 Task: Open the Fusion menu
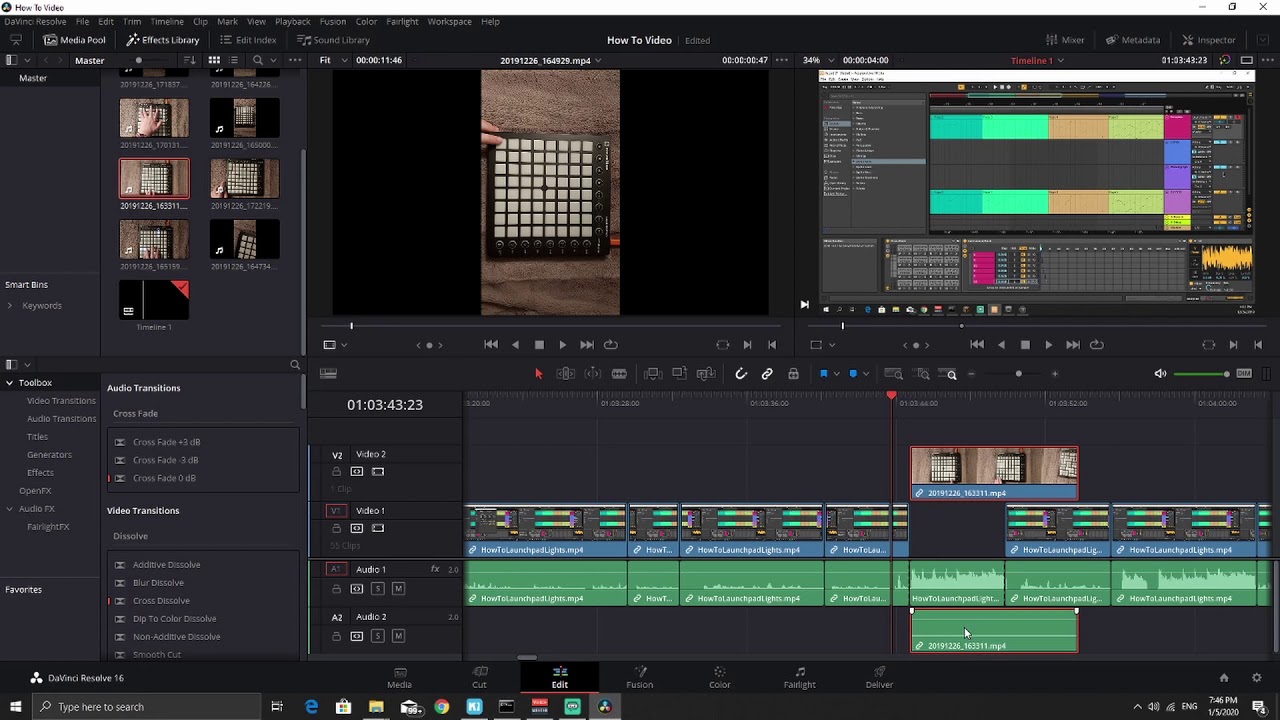[333, 21]
